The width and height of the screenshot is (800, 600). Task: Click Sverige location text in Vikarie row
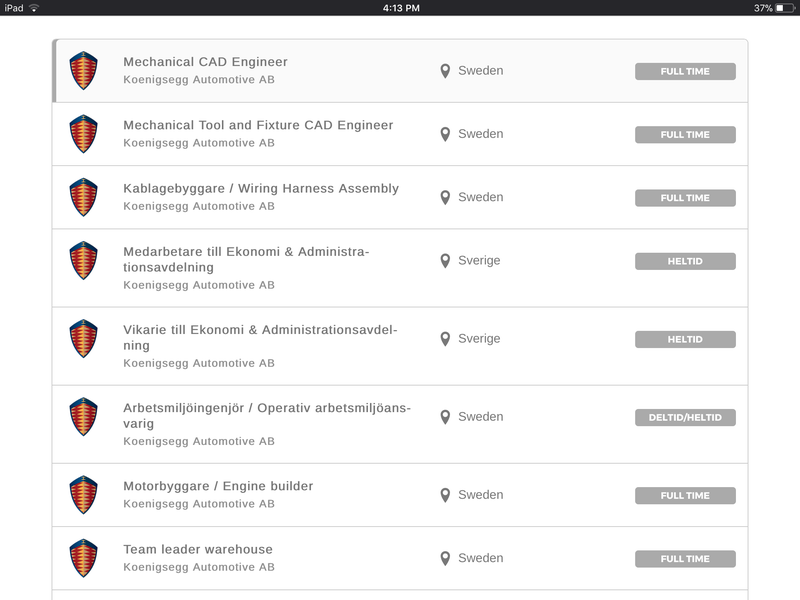coord(479,339)
